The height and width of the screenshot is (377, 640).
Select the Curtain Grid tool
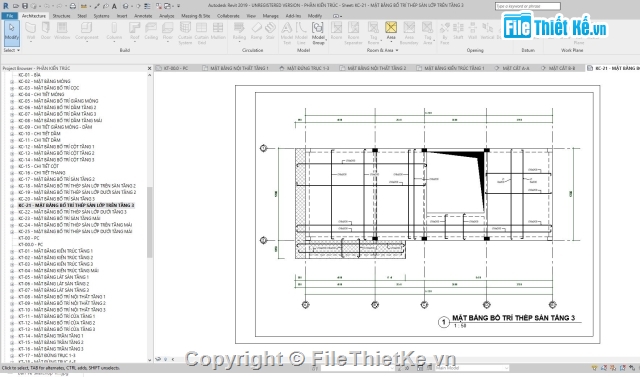[202, 33]
